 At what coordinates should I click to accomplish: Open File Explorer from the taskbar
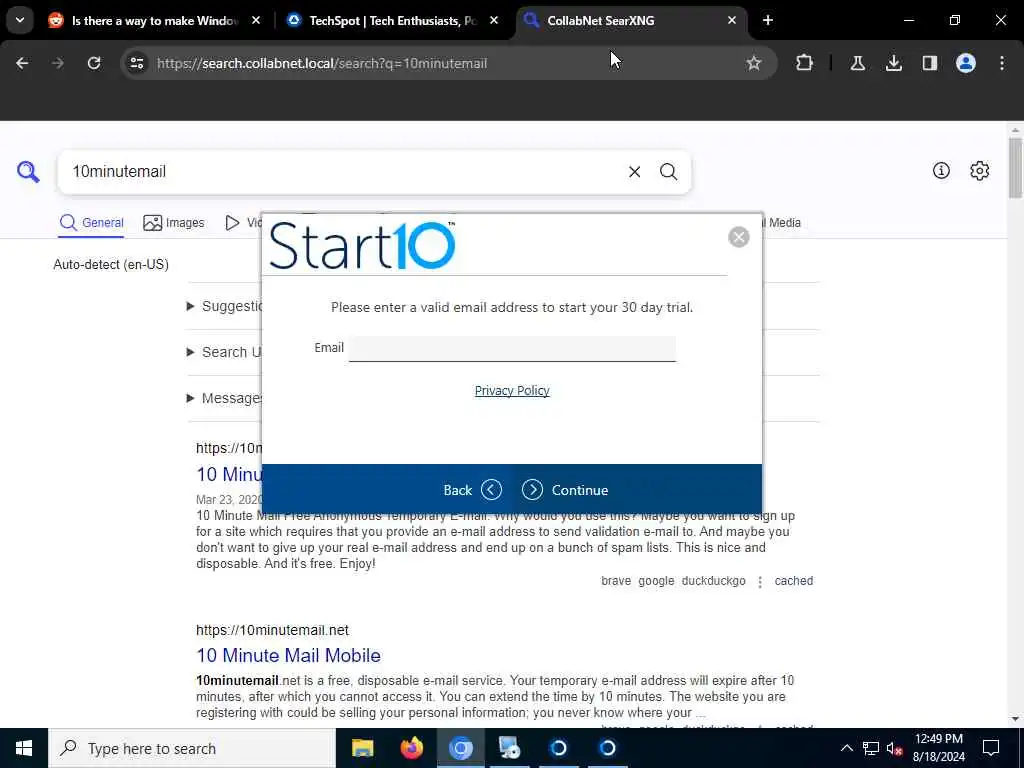pos(362,748)
